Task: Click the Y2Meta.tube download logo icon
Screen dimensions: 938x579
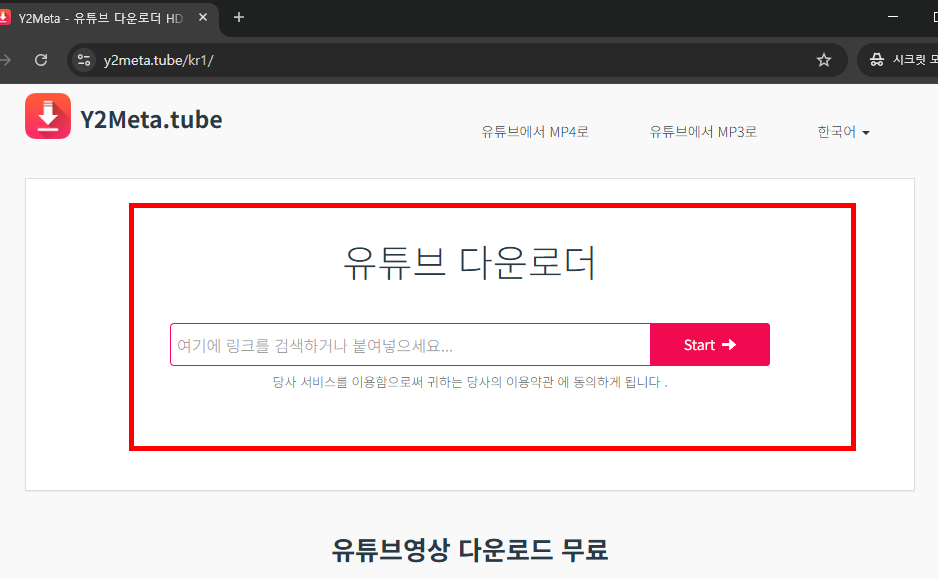Action: (47, 116)
